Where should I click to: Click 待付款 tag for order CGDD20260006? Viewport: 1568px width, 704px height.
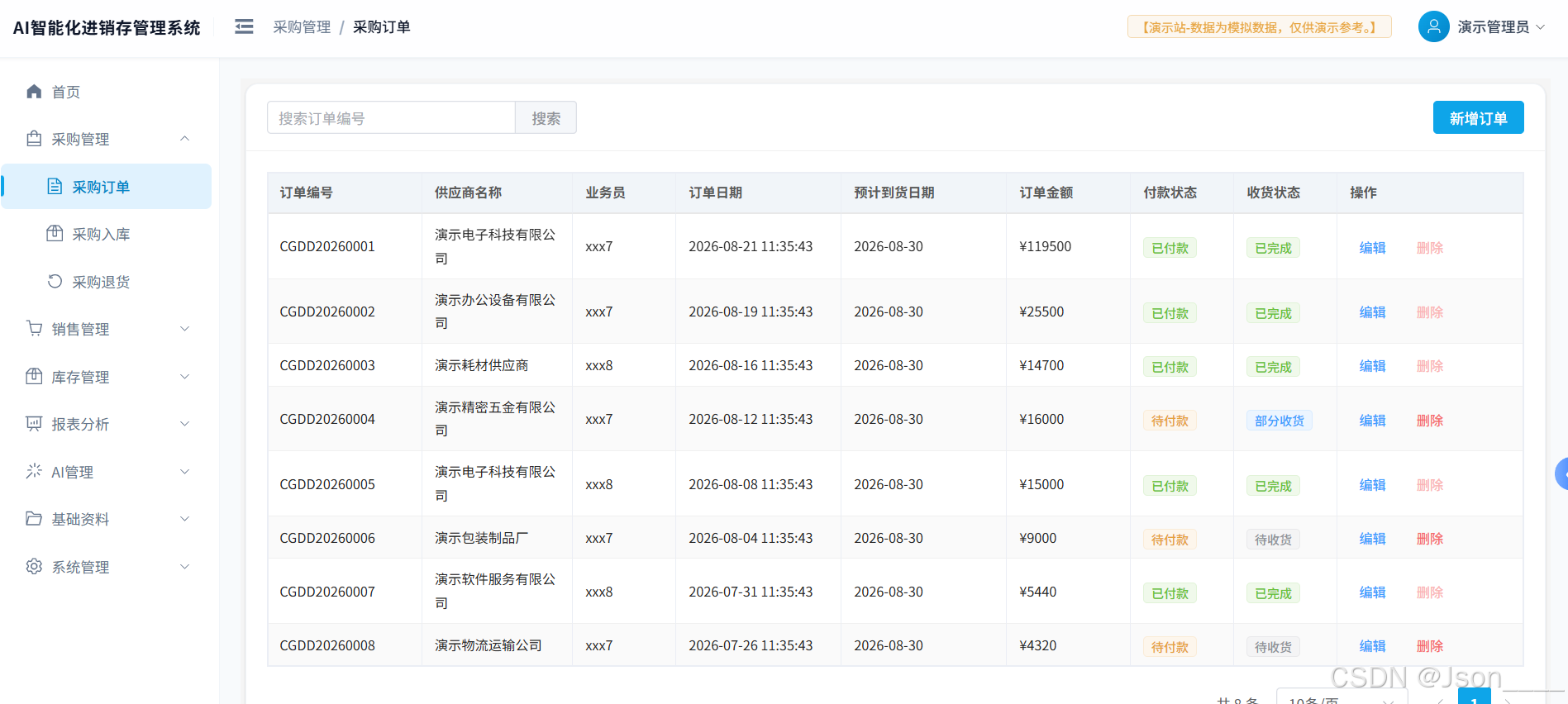(x=1170, y=540)
